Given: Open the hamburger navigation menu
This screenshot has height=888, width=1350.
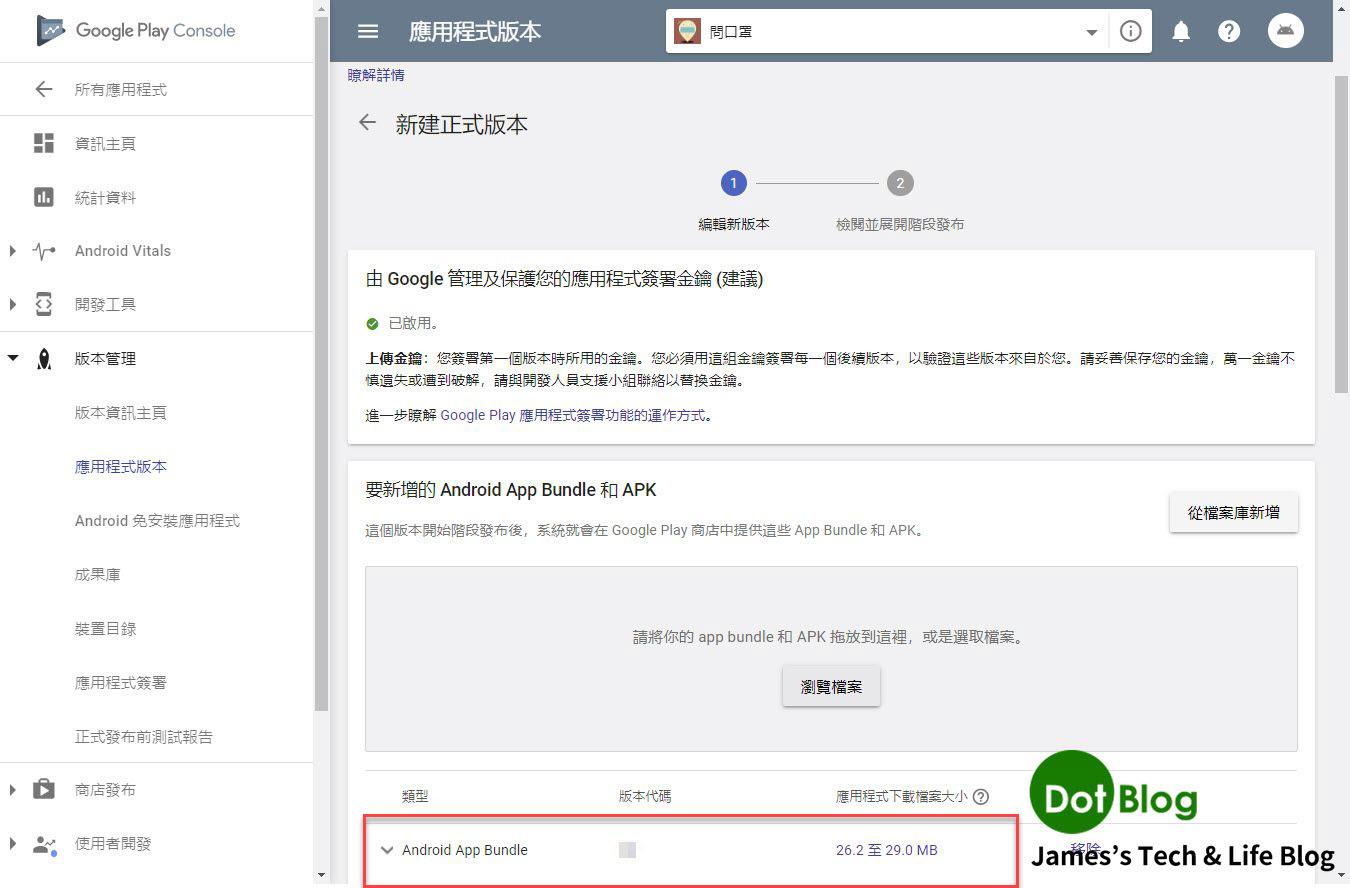Looking at the screenshot, I should coord(368,31).
